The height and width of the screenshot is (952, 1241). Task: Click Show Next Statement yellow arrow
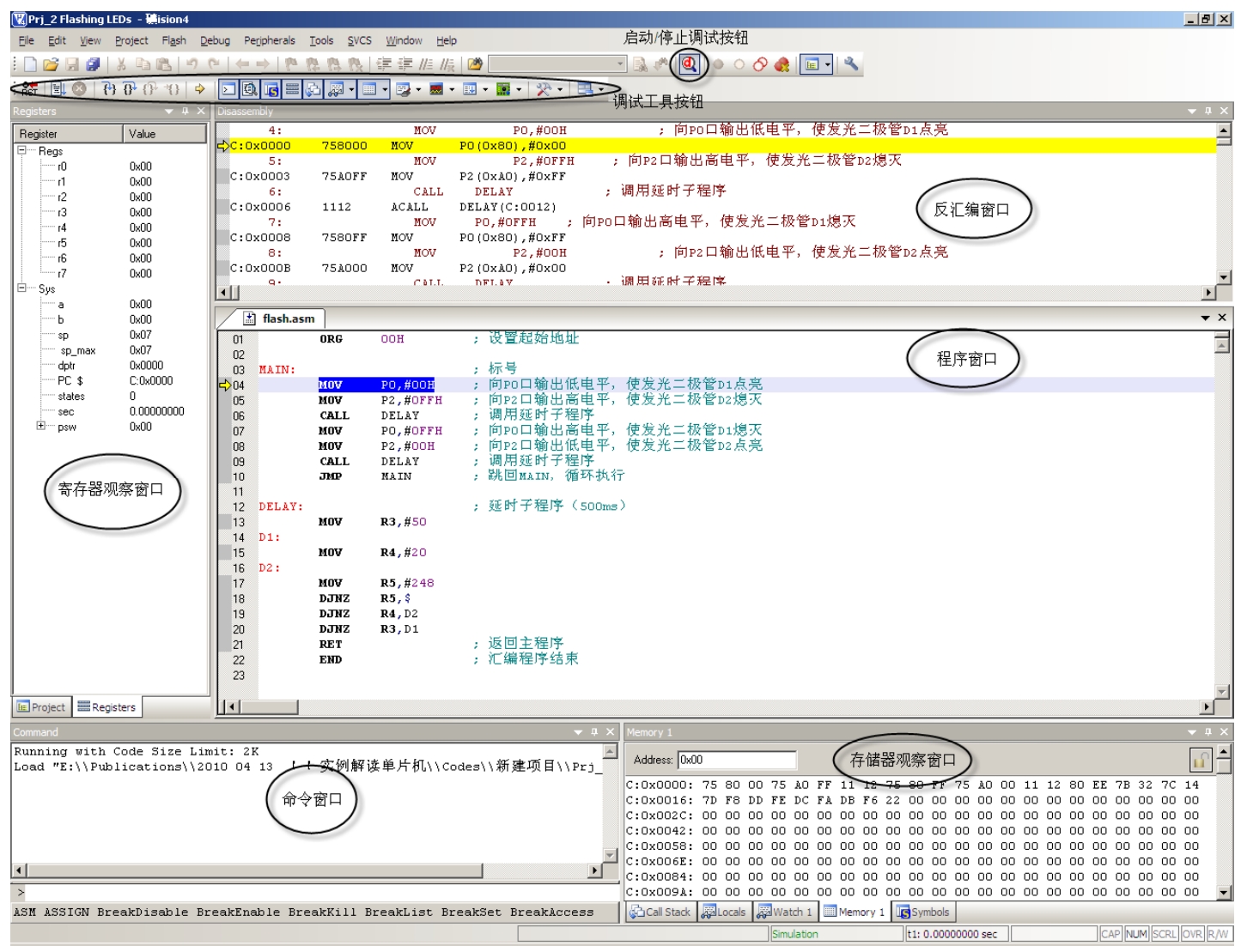(x=199, y=88)
